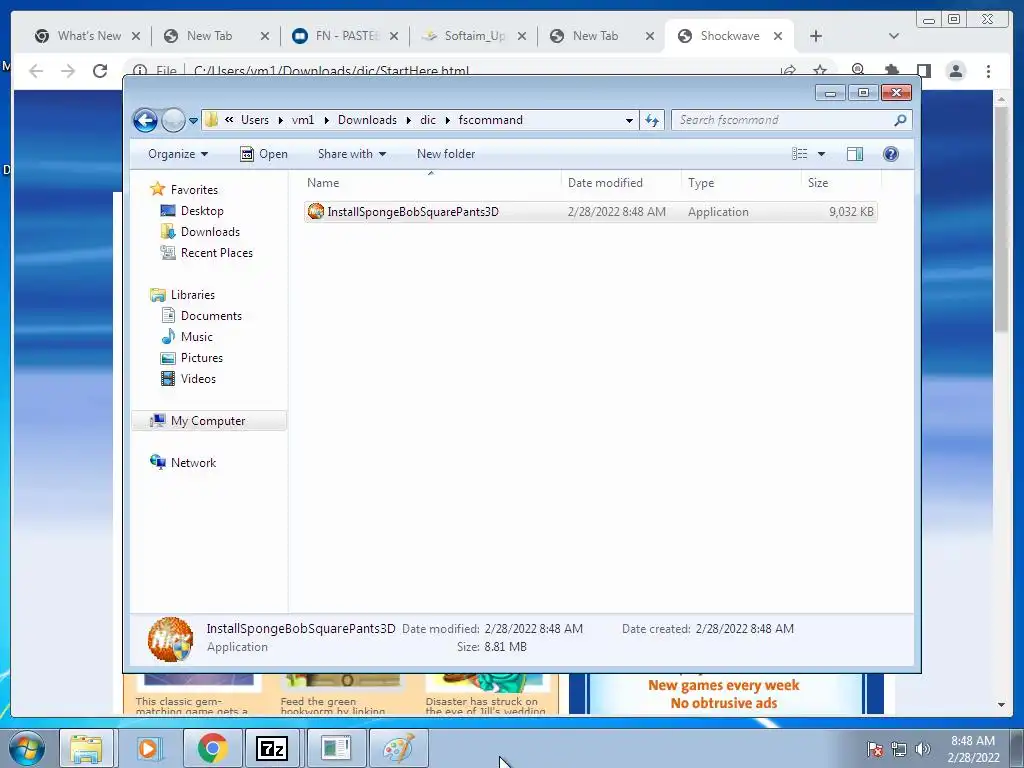This screenshot has width=1024, height=768.
Task: Sort by the Size column header
Action: (x=840, y=183)
